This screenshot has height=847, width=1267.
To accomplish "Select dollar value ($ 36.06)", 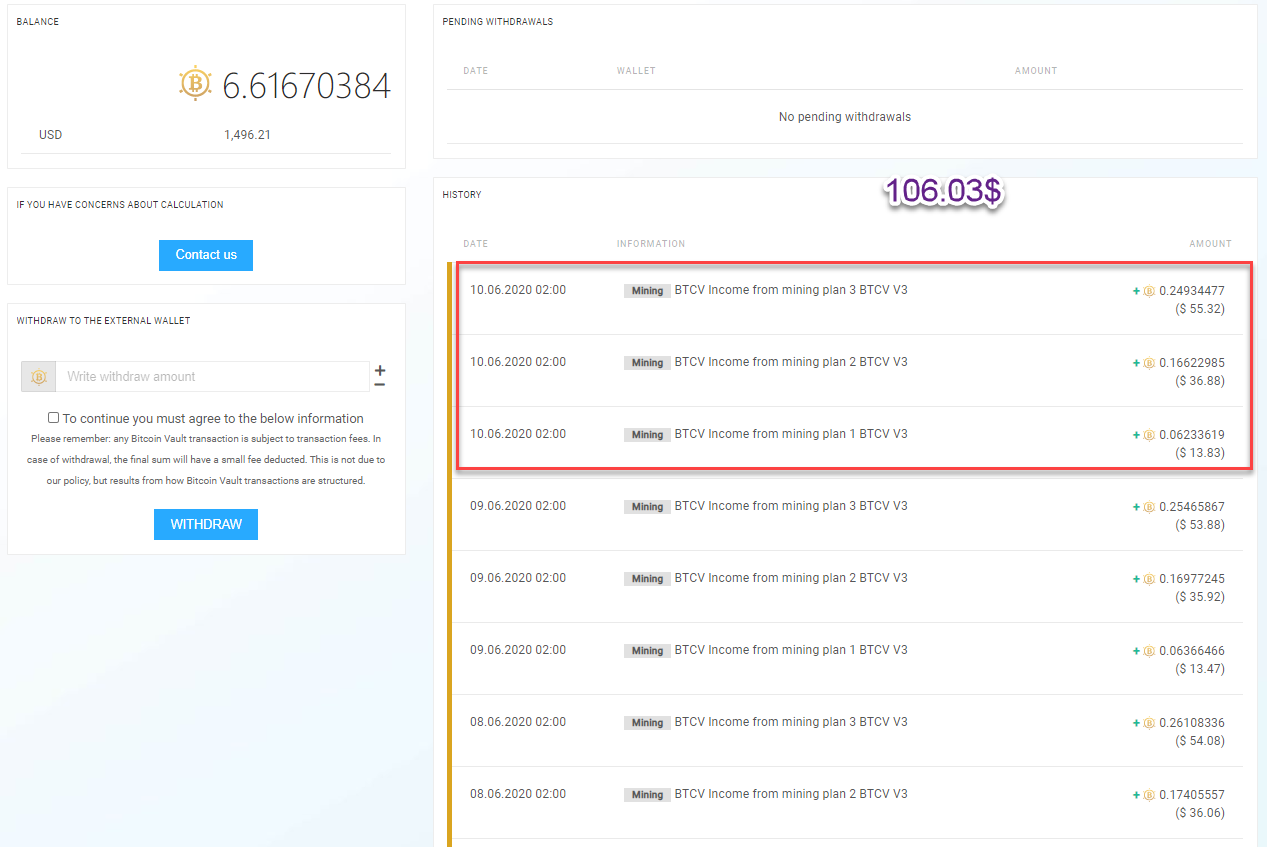I will (x=1200, y=813).
